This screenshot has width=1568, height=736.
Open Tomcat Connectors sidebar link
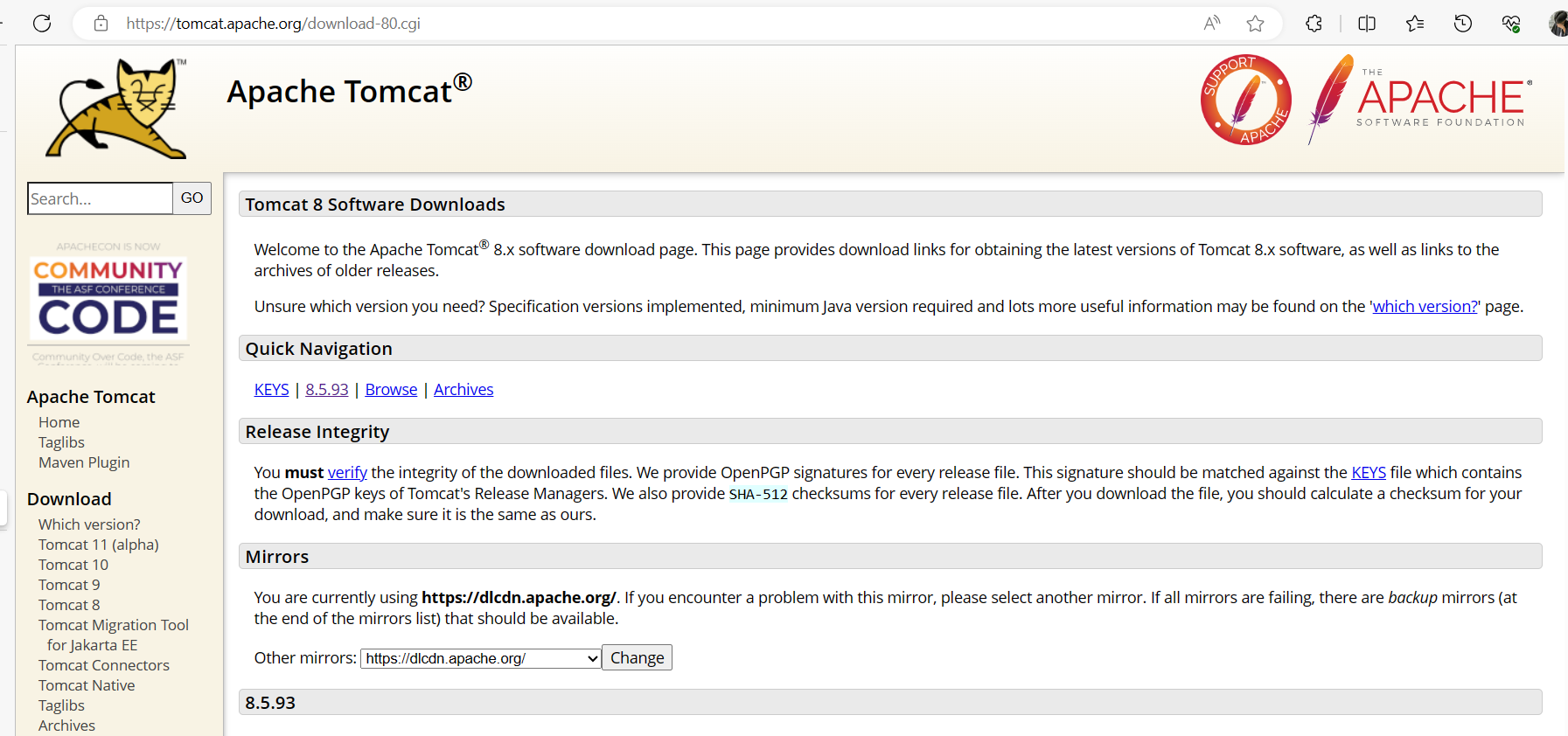[104, 665]
